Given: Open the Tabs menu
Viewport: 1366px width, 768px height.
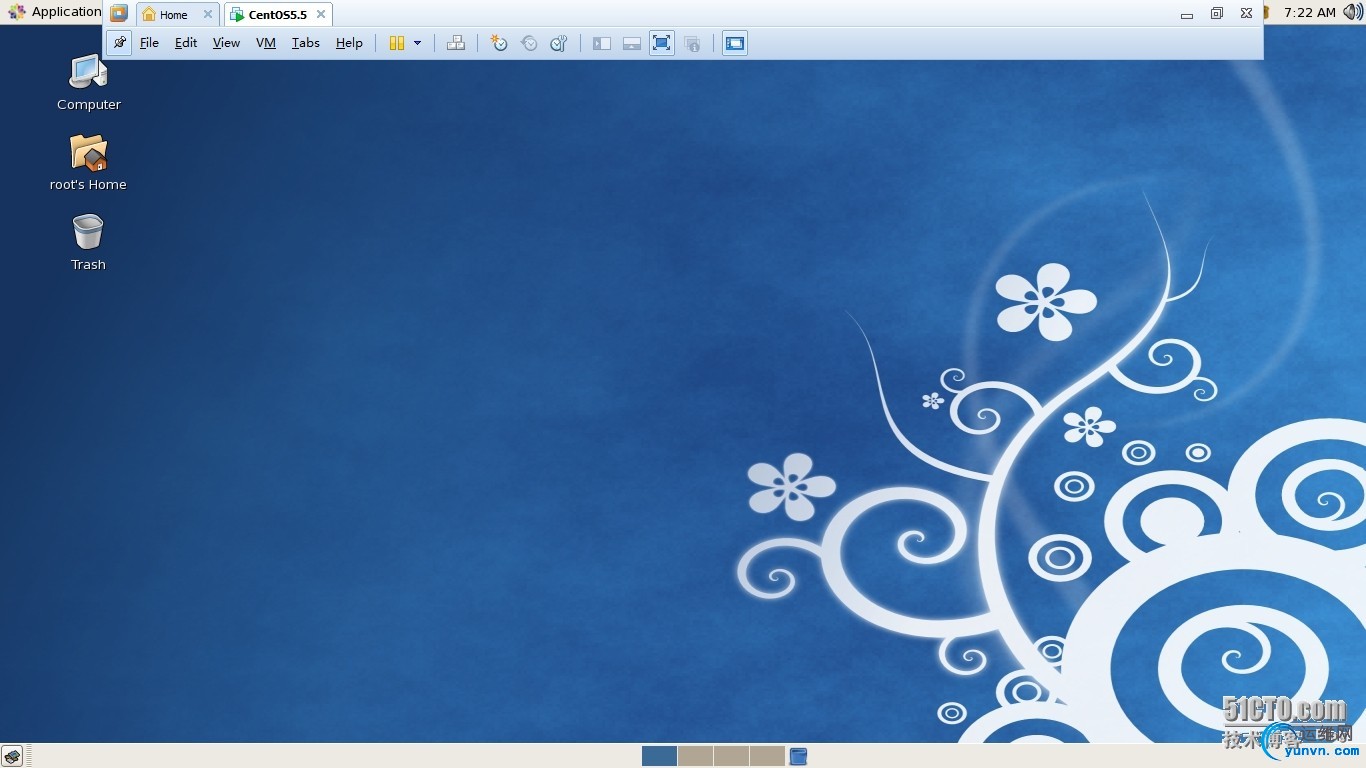Looking at the screenshot, I should tap(306, 43).
